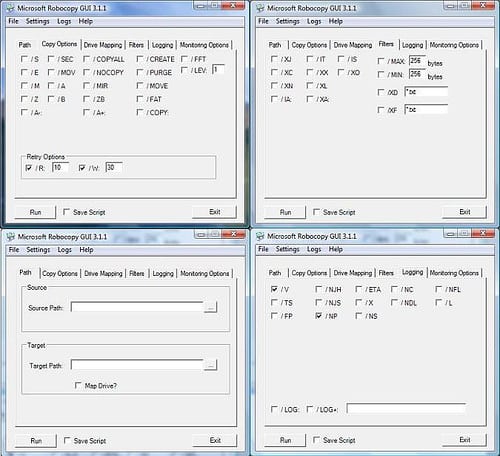Enable the /ETA logging checkbox
The width and height of the screenshot is (500, 456).
359,289
